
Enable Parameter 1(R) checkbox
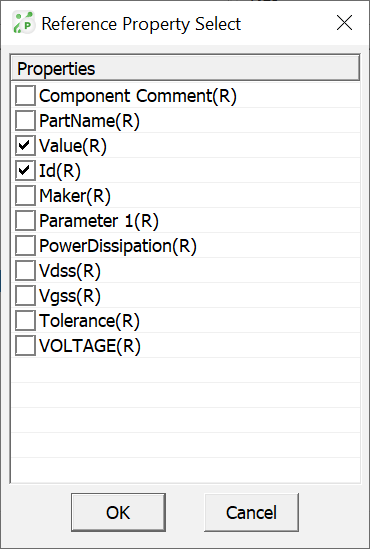pyautogui.click(x=25, y=221)
